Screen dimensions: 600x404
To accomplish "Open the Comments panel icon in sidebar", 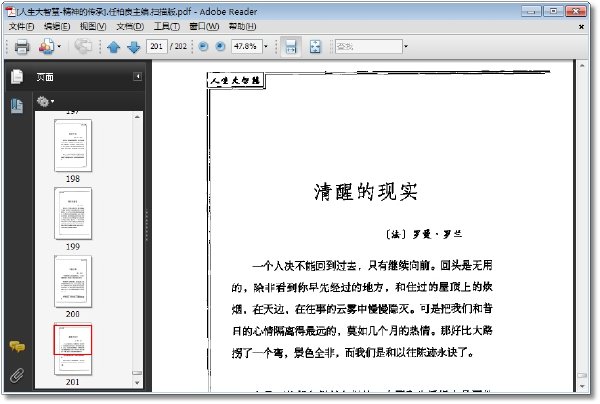I will coord(17,347).
